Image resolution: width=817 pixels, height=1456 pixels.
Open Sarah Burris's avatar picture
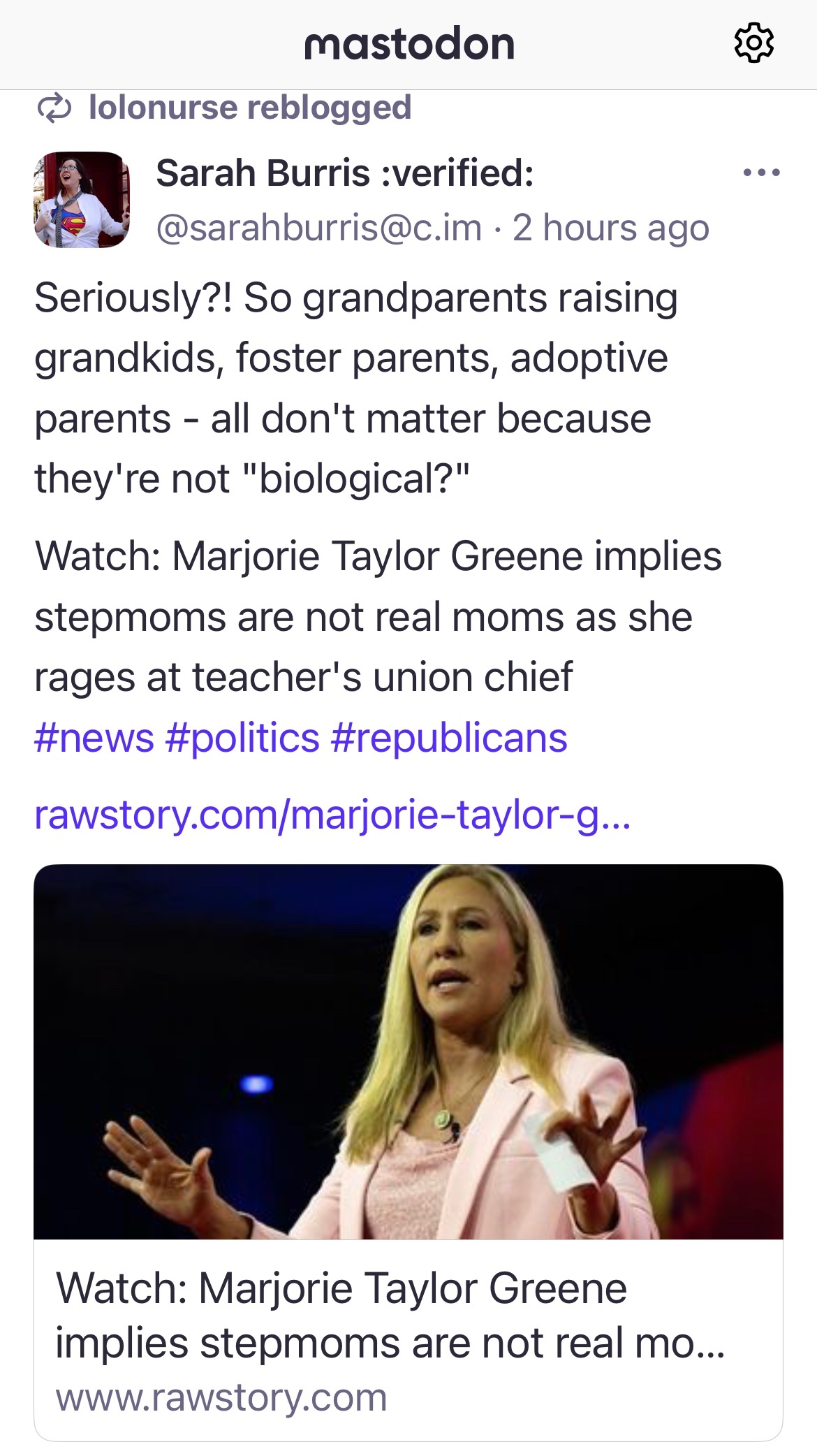pyautogui.click(x=82, y=200)
